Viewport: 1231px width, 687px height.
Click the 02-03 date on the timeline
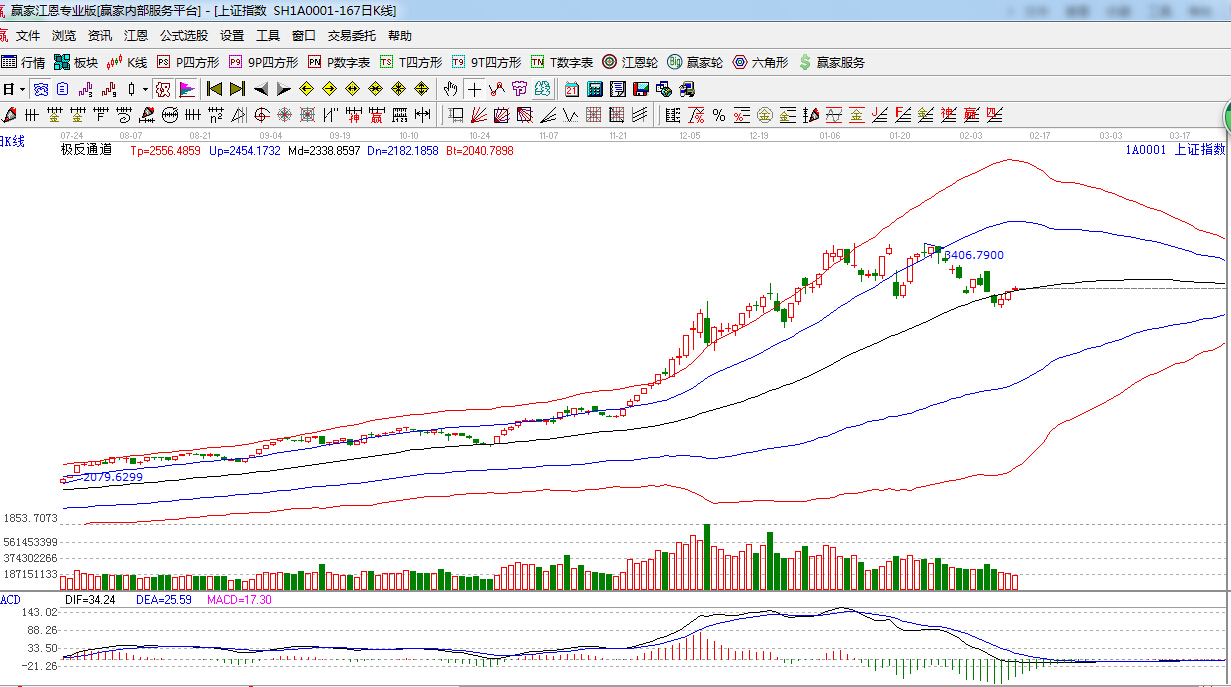(970, 134)
